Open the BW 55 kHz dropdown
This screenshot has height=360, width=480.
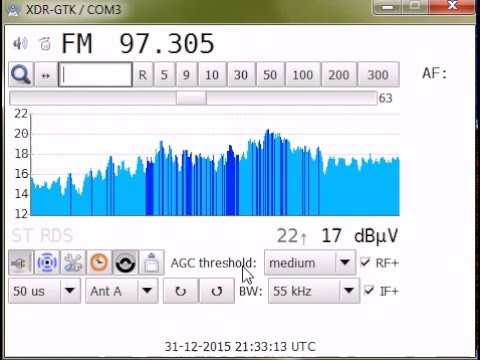(x=314, y=291)
